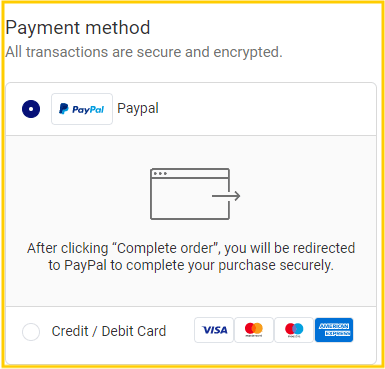The image size is (385, 369).
Task: Click the three dots in window illustration
Action: (160, 174)
